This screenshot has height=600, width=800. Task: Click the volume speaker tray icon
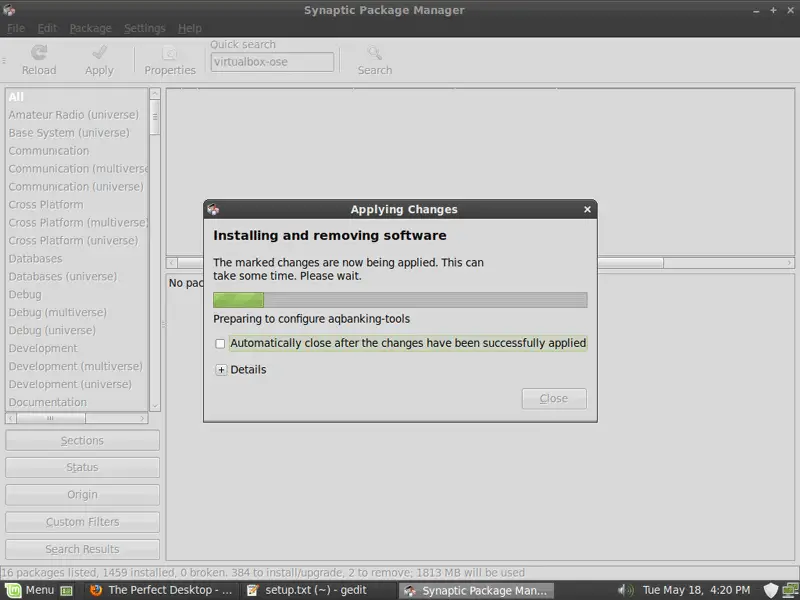coord(625,590)
